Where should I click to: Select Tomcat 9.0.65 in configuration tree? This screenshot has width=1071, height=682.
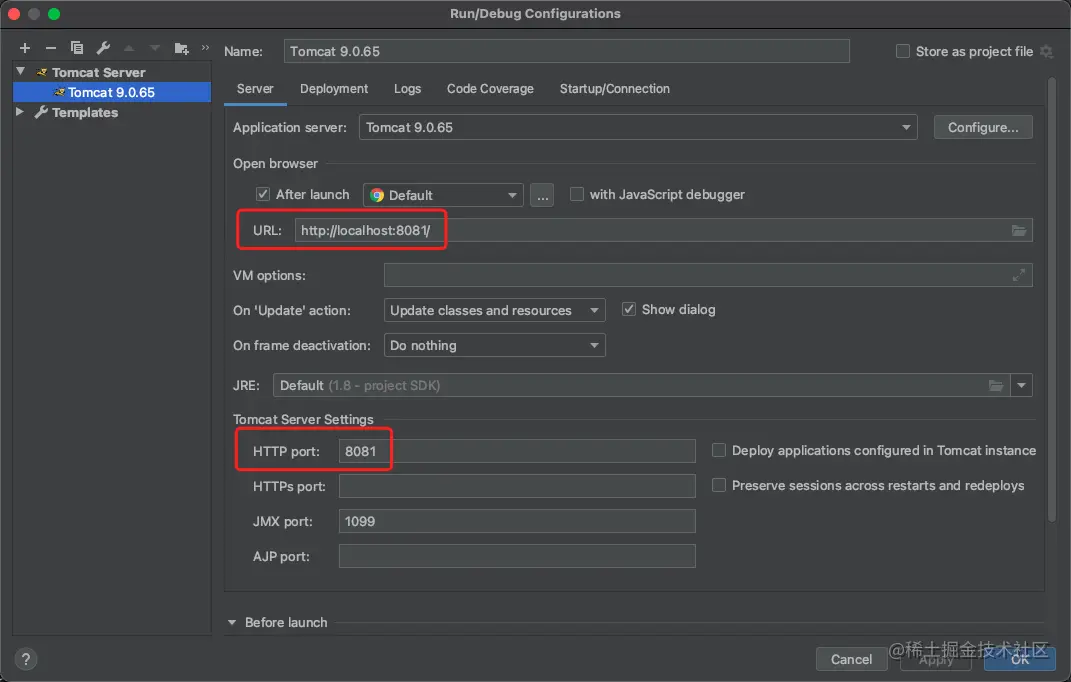(x=112, y=92)
